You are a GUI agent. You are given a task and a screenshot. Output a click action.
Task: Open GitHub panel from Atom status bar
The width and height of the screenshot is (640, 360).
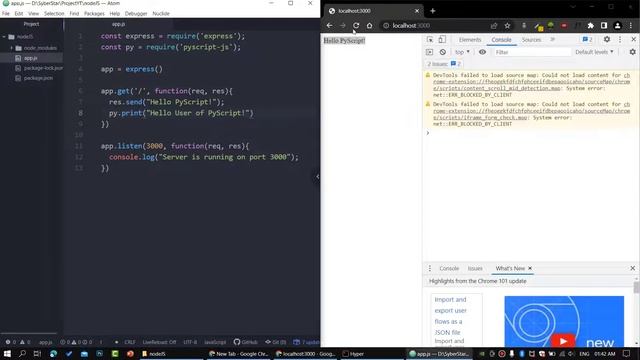(x=246, y=342)
